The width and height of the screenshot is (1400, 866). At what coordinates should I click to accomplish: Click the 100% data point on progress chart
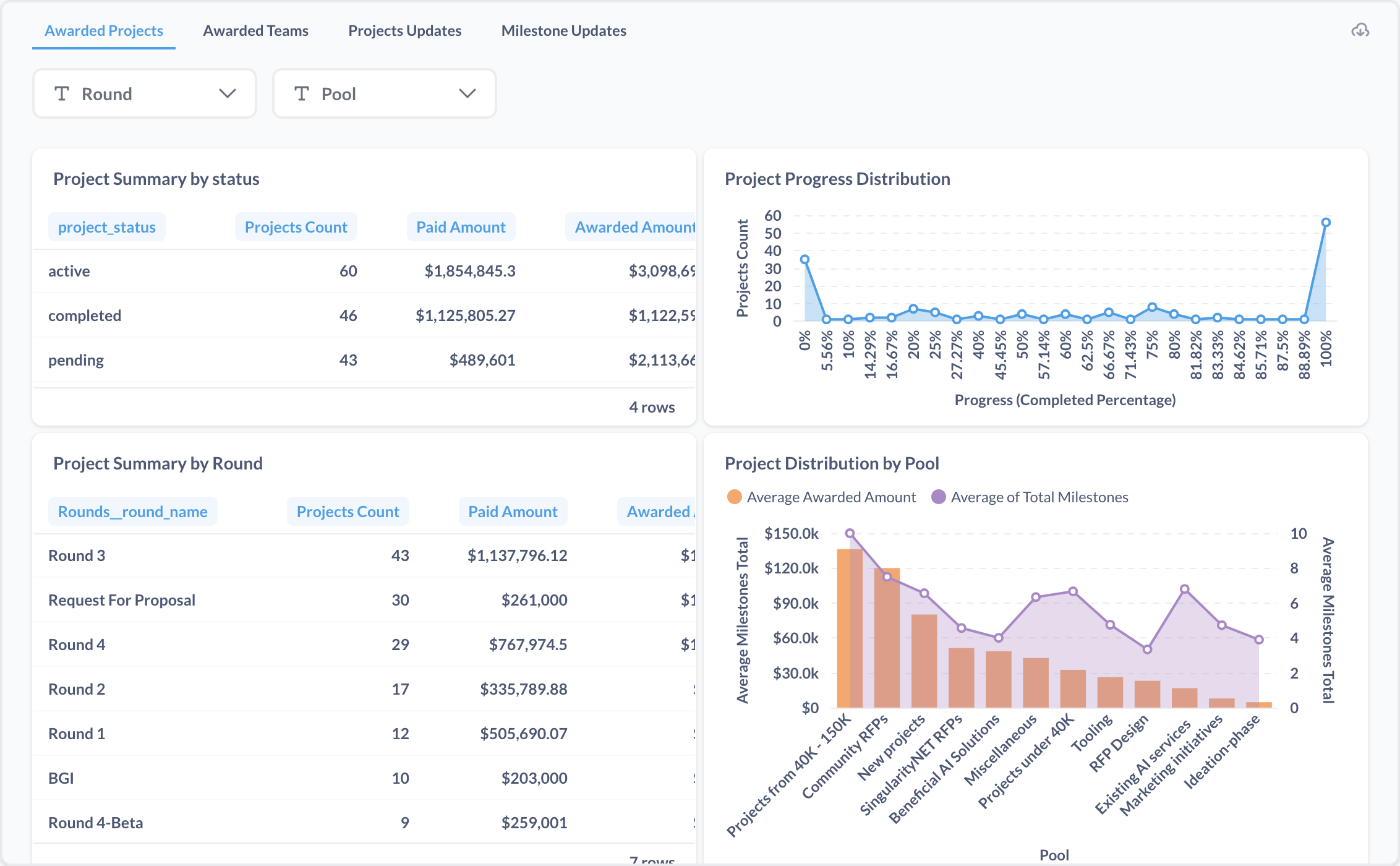click(1326, 223)
